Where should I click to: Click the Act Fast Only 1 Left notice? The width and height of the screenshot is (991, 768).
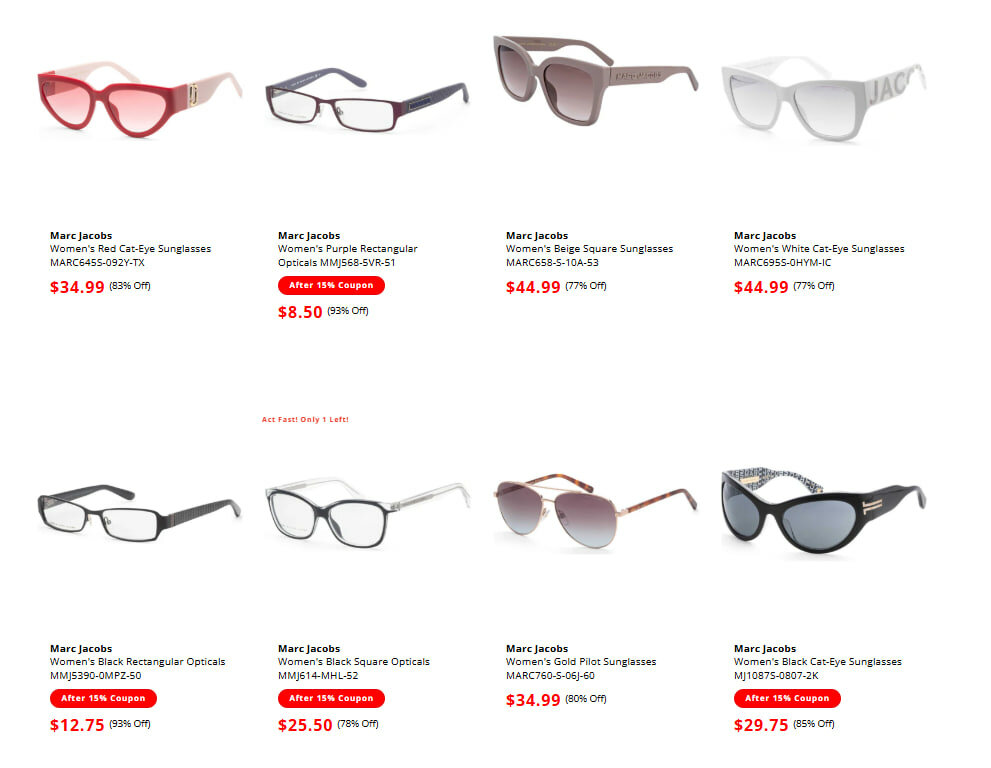tap(305, 420)
